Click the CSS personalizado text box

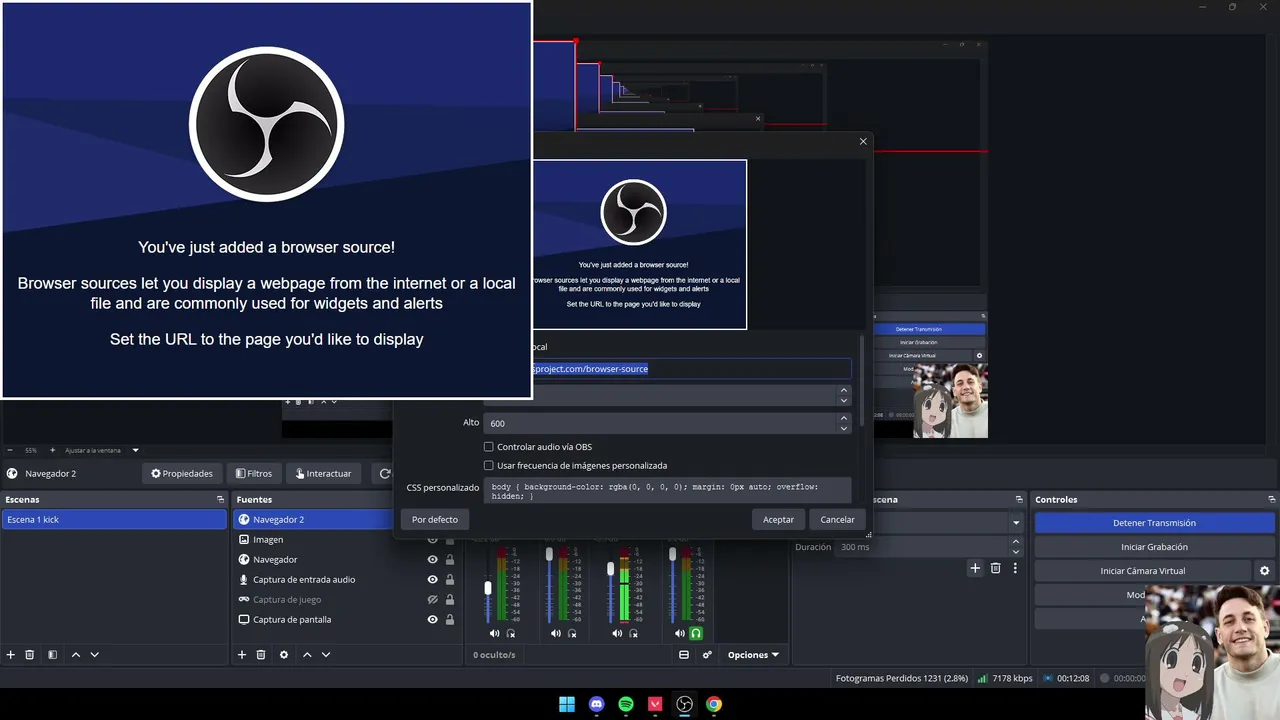coord(667,491)
